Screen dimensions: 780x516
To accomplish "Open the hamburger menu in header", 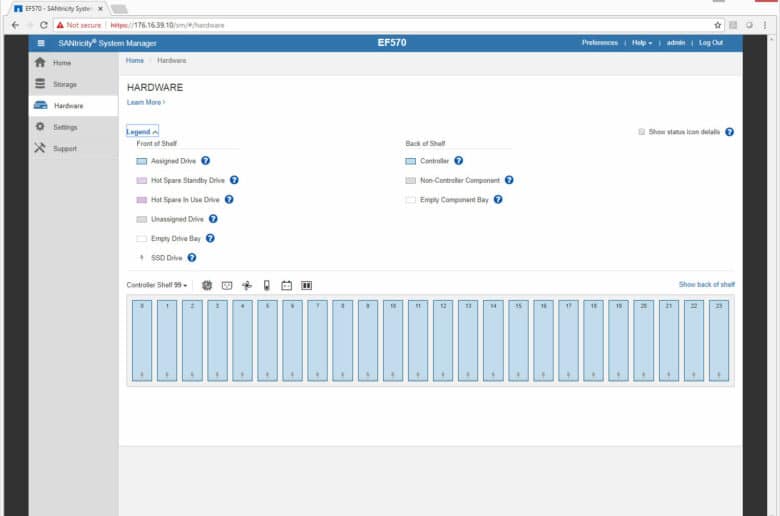I will tap(41, 43).
